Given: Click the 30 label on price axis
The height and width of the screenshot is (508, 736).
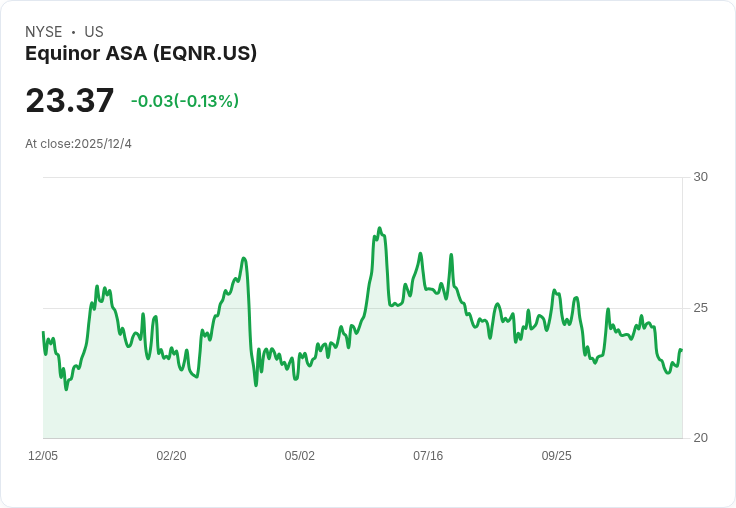Looking at the screenshot, I should pyautogui.click(x=700, y=177).
